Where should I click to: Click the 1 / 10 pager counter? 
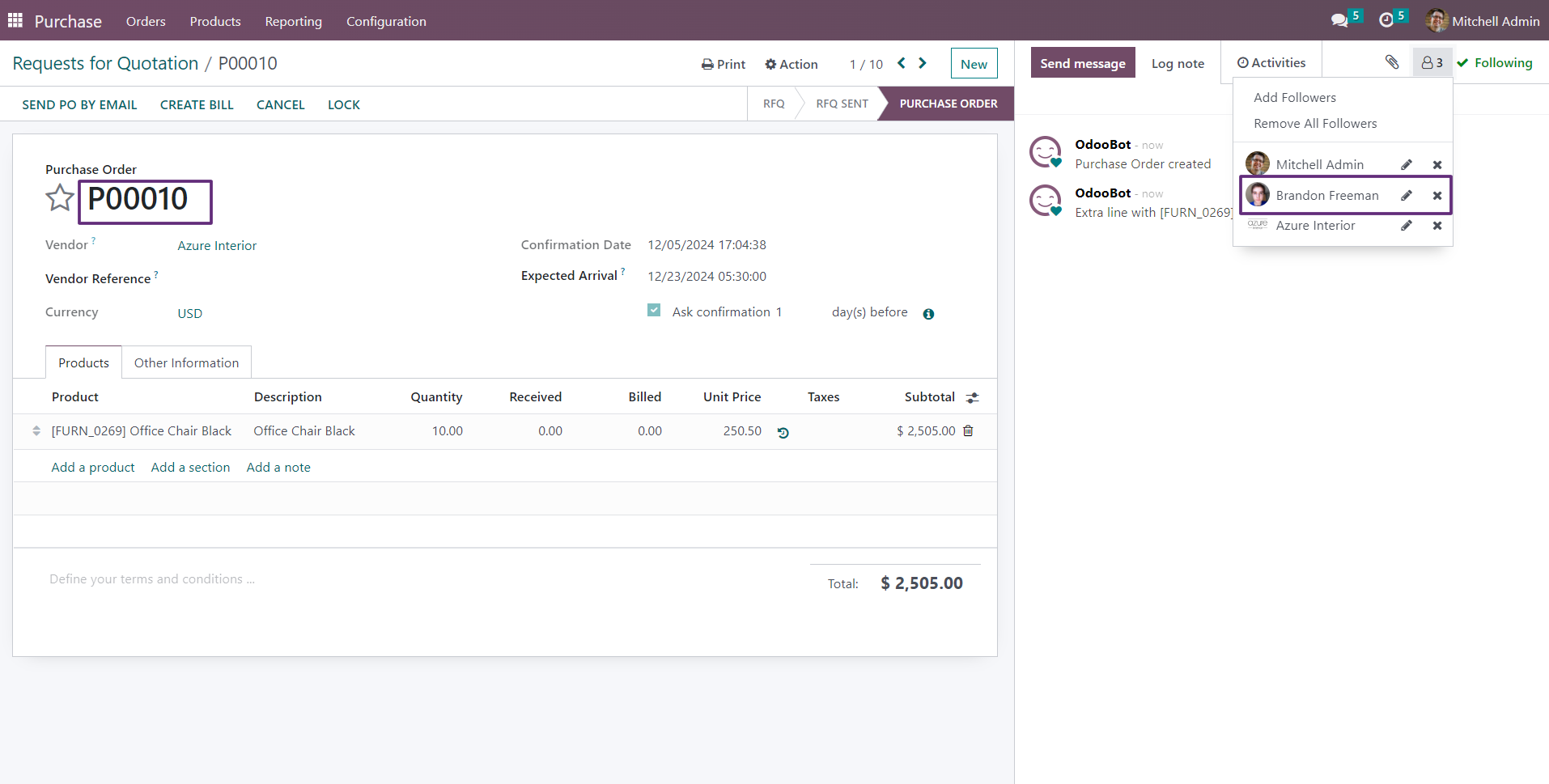pos(866,65)
